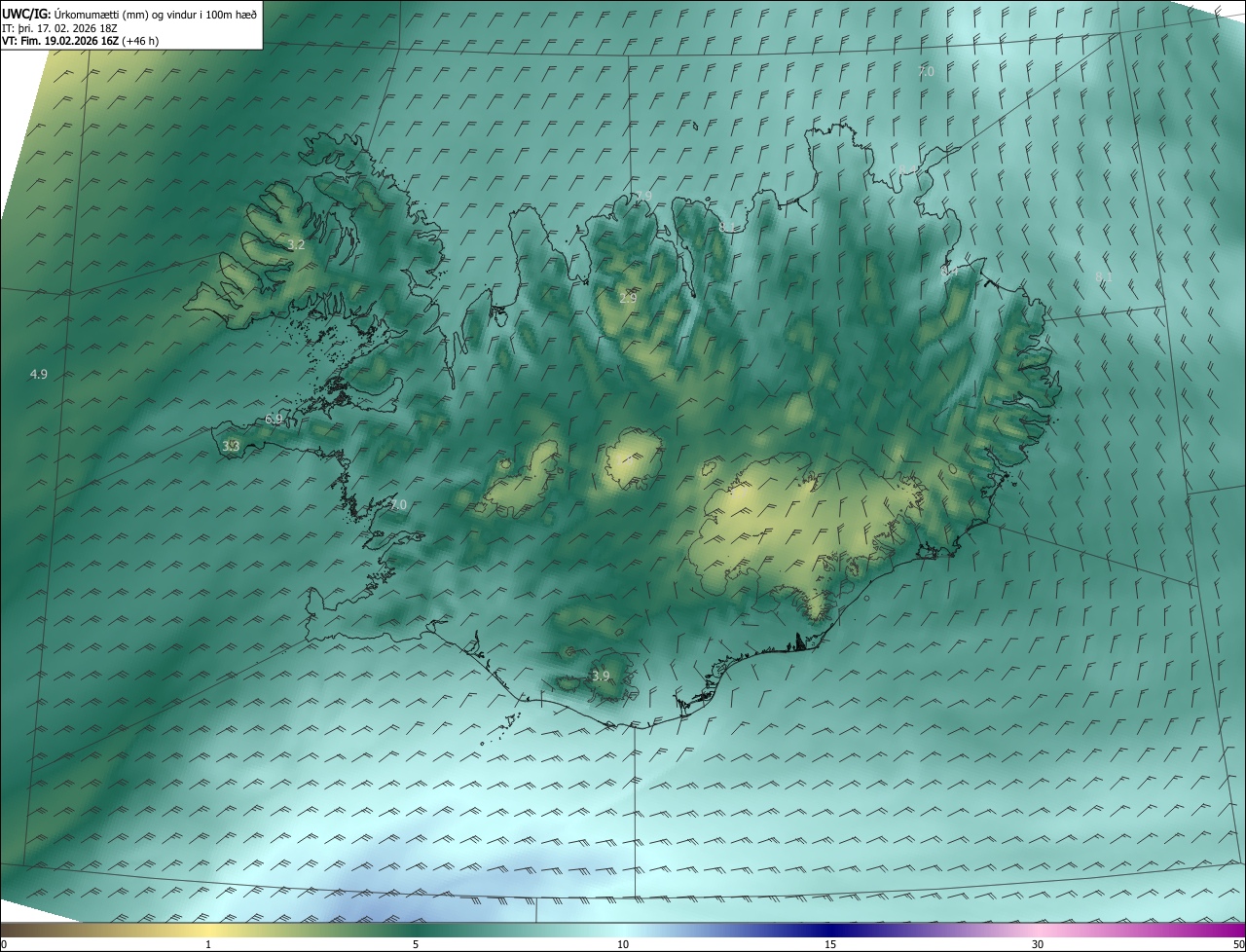This screenshot has height=952, width=1246.
Task: Click the 10 tick label on the color scale
Action: coord(623,945)
